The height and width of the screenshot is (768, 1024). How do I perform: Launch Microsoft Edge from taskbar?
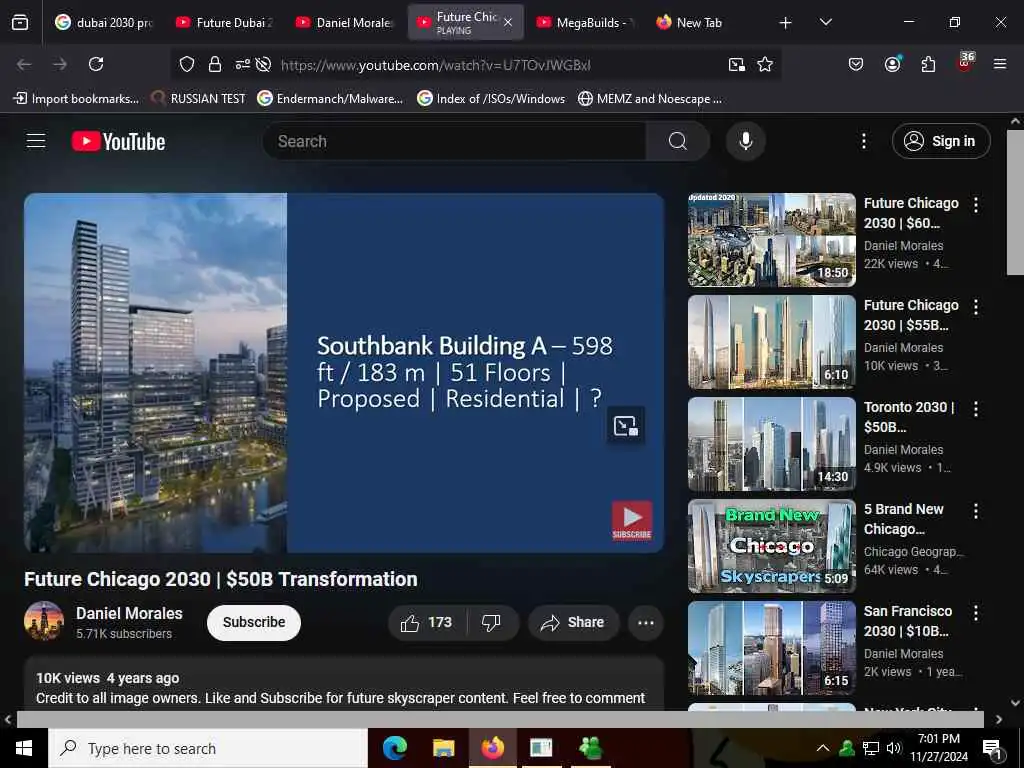[x=394, y=748]
